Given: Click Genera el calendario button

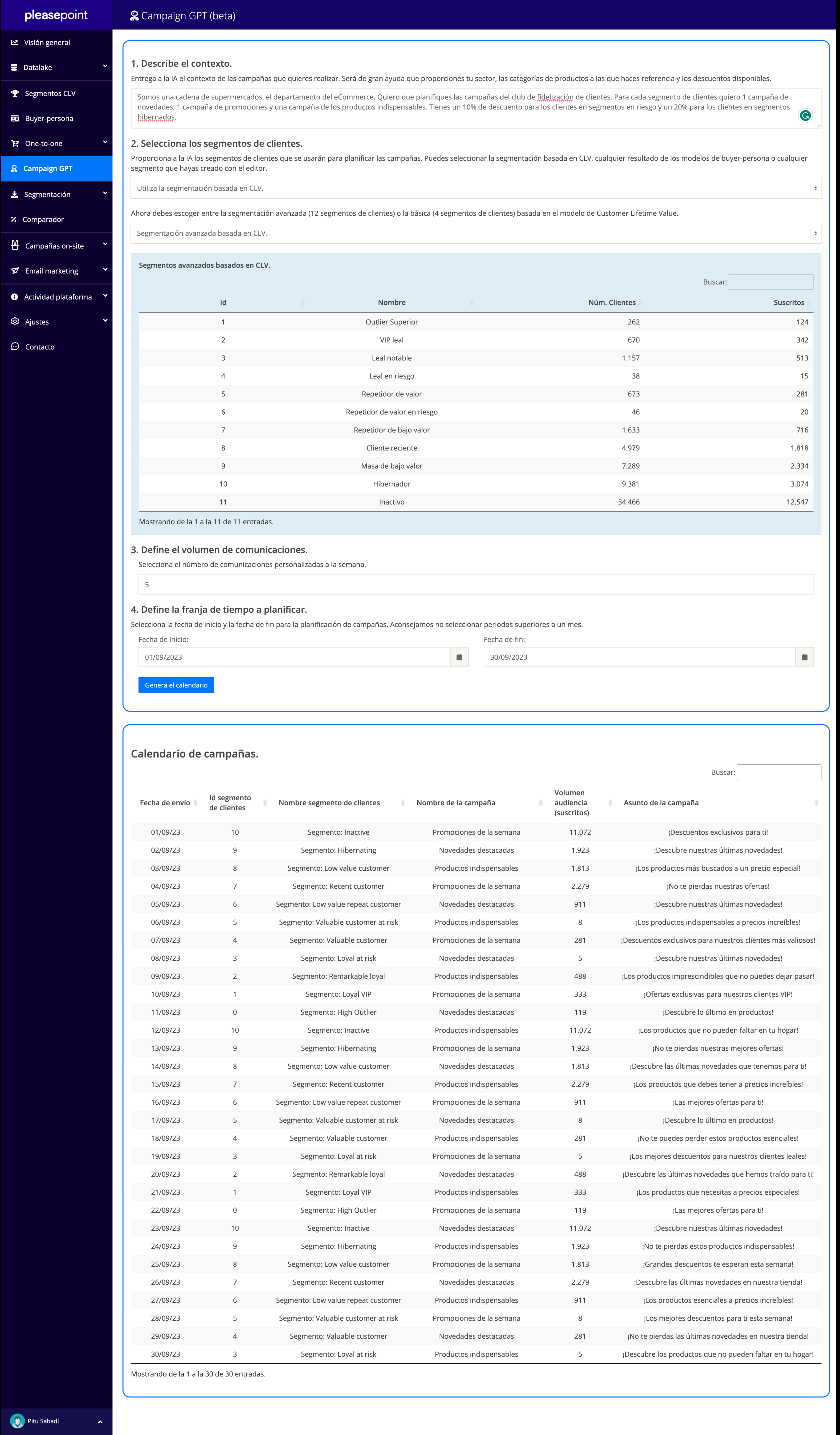Looking at the screenshot, I should pyautogui.click(x=176, y=685).
